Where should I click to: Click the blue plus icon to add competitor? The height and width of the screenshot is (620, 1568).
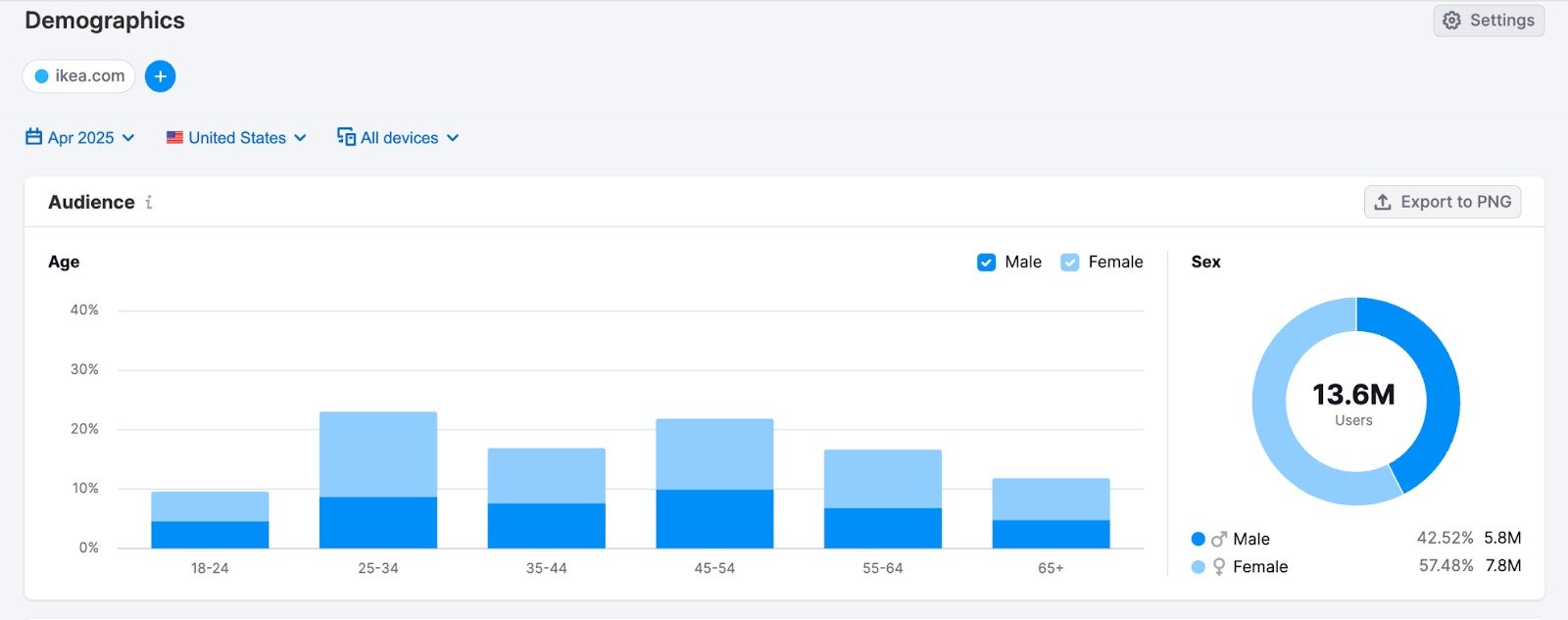click(x=160, y=76)
